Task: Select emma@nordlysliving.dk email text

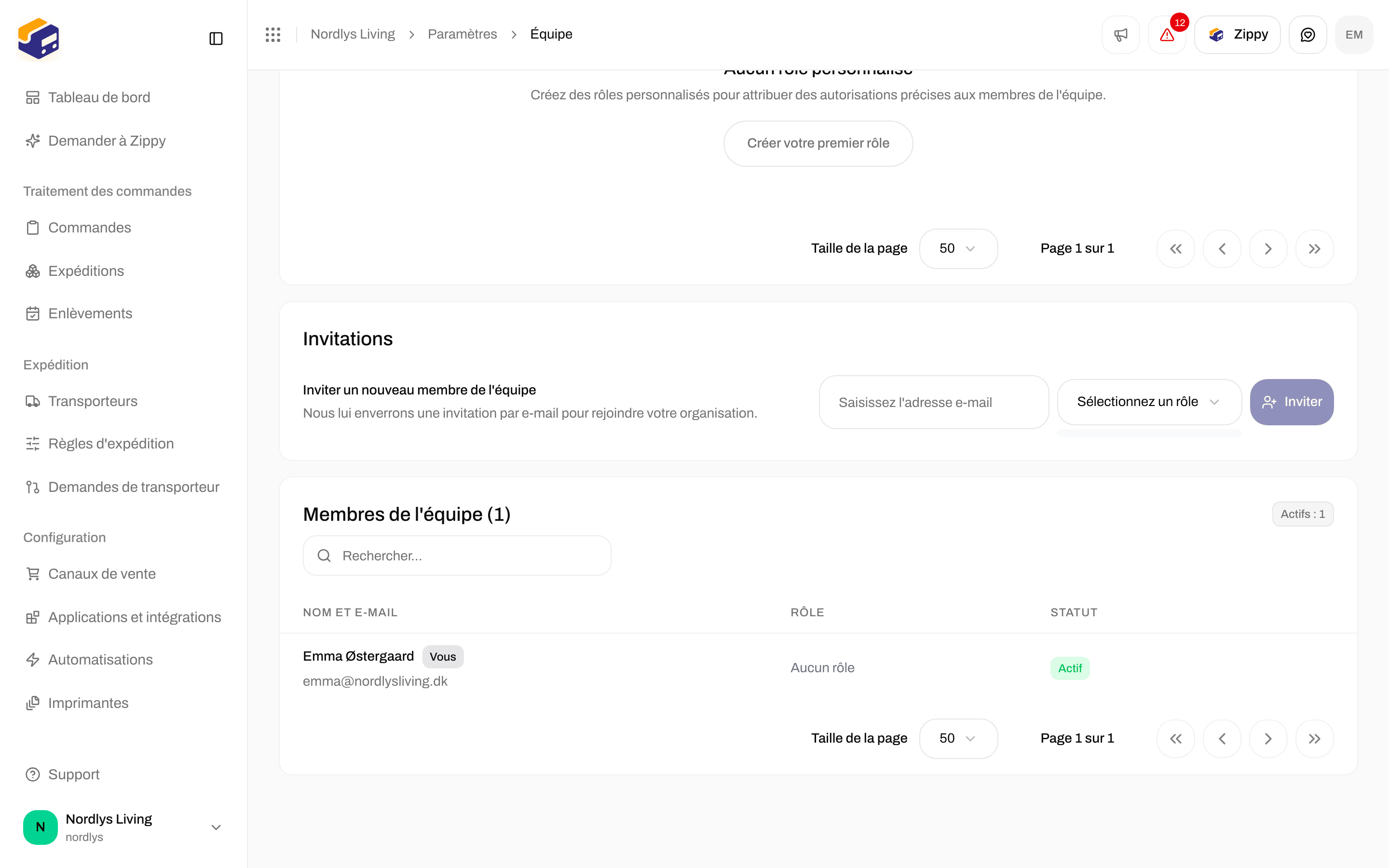Action: click(375, 681)
